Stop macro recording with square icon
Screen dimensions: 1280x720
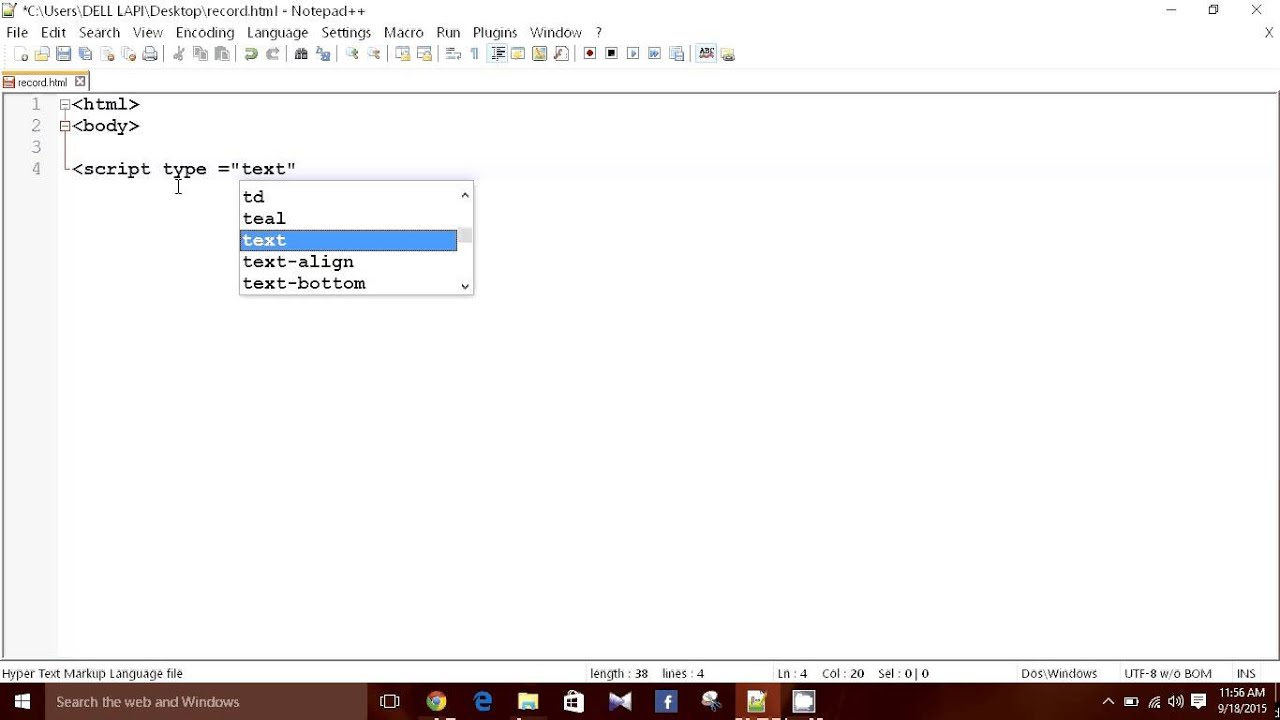tap(611, 54)
